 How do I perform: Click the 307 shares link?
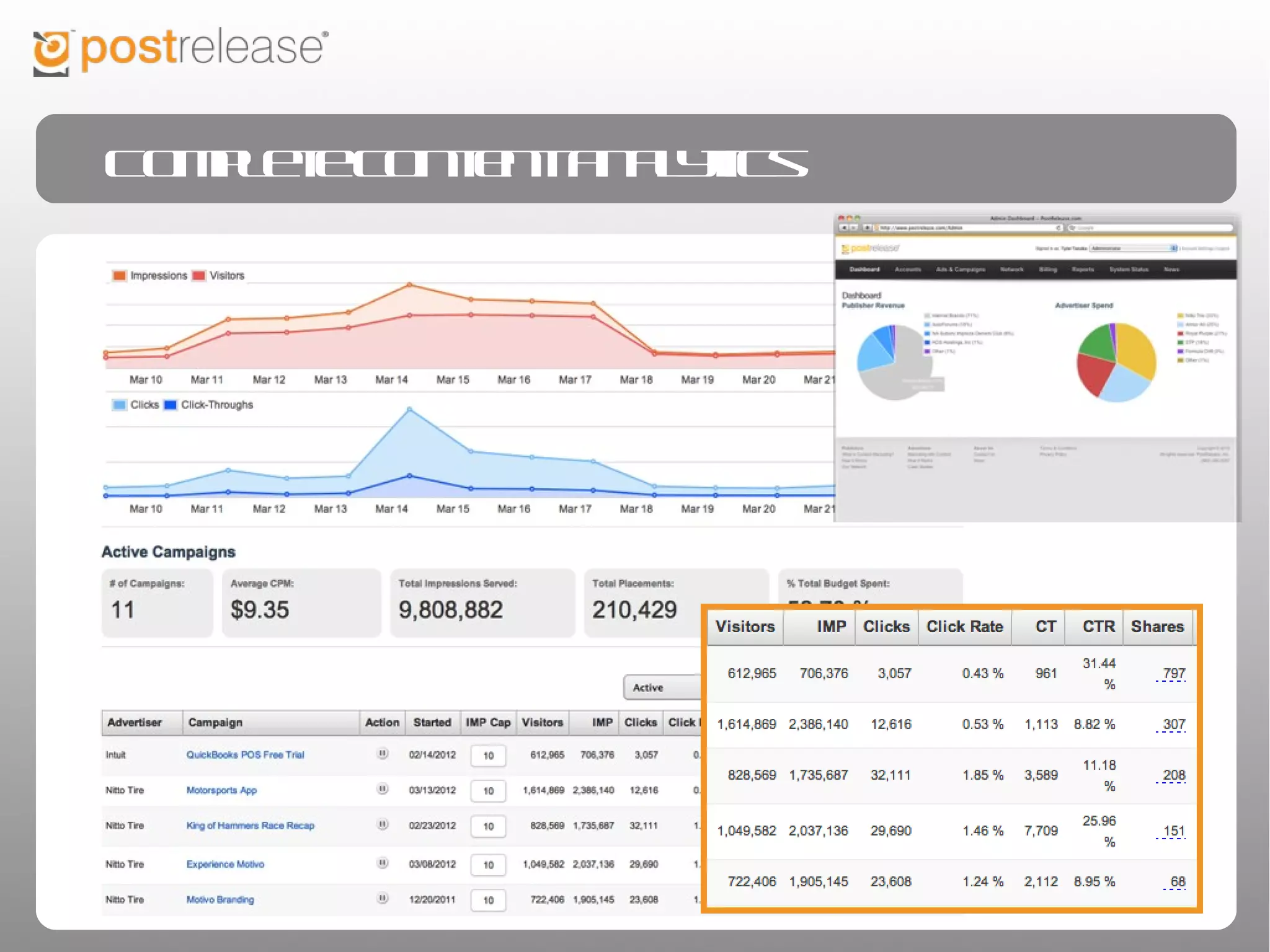(x=1173, y=724)
